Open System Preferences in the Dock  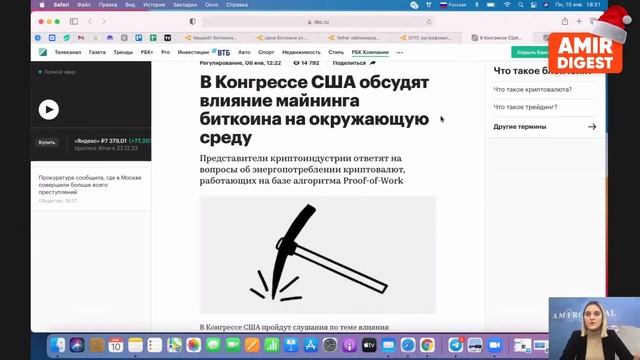tap(330, 345)
